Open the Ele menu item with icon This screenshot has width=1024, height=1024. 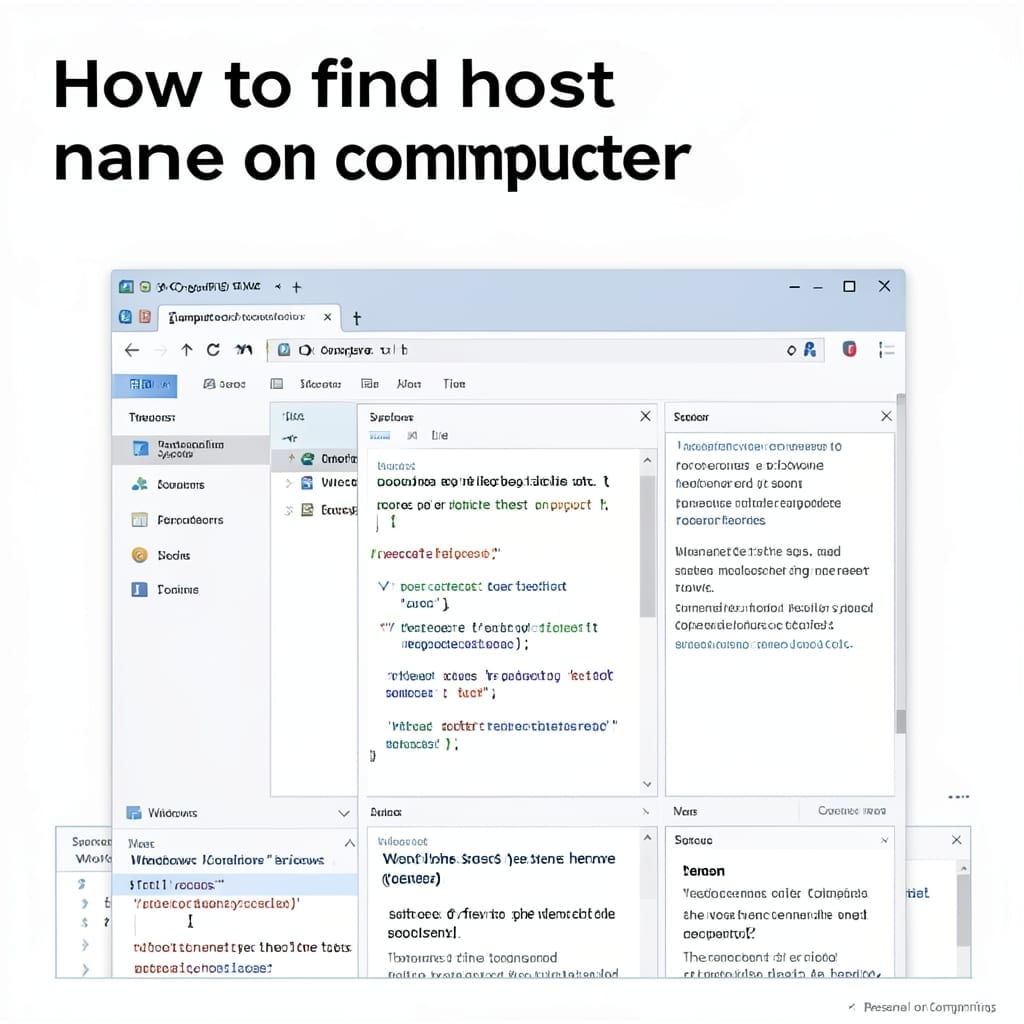click(370, 384)
